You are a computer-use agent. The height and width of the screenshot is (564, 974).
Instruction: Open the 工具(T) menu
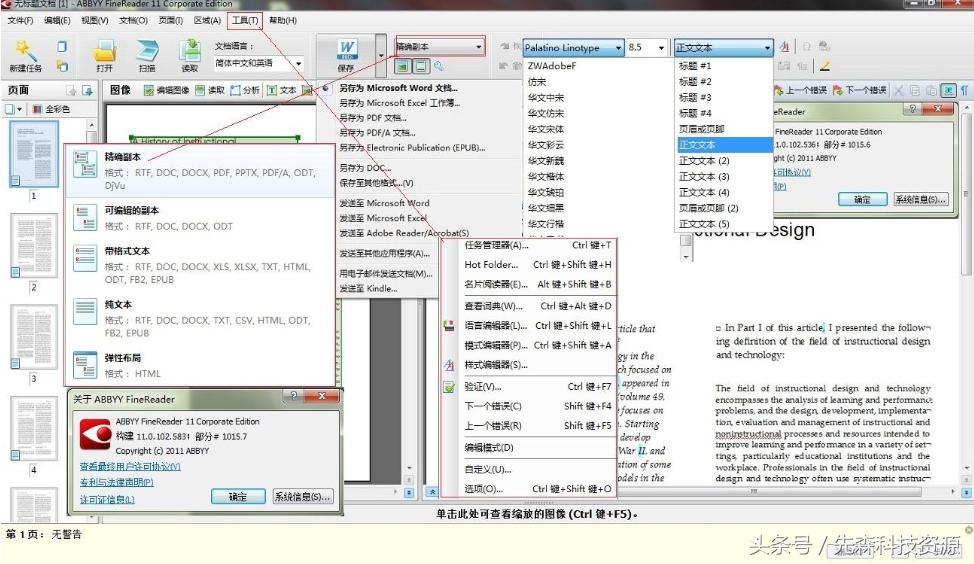(x=245, y=20)
